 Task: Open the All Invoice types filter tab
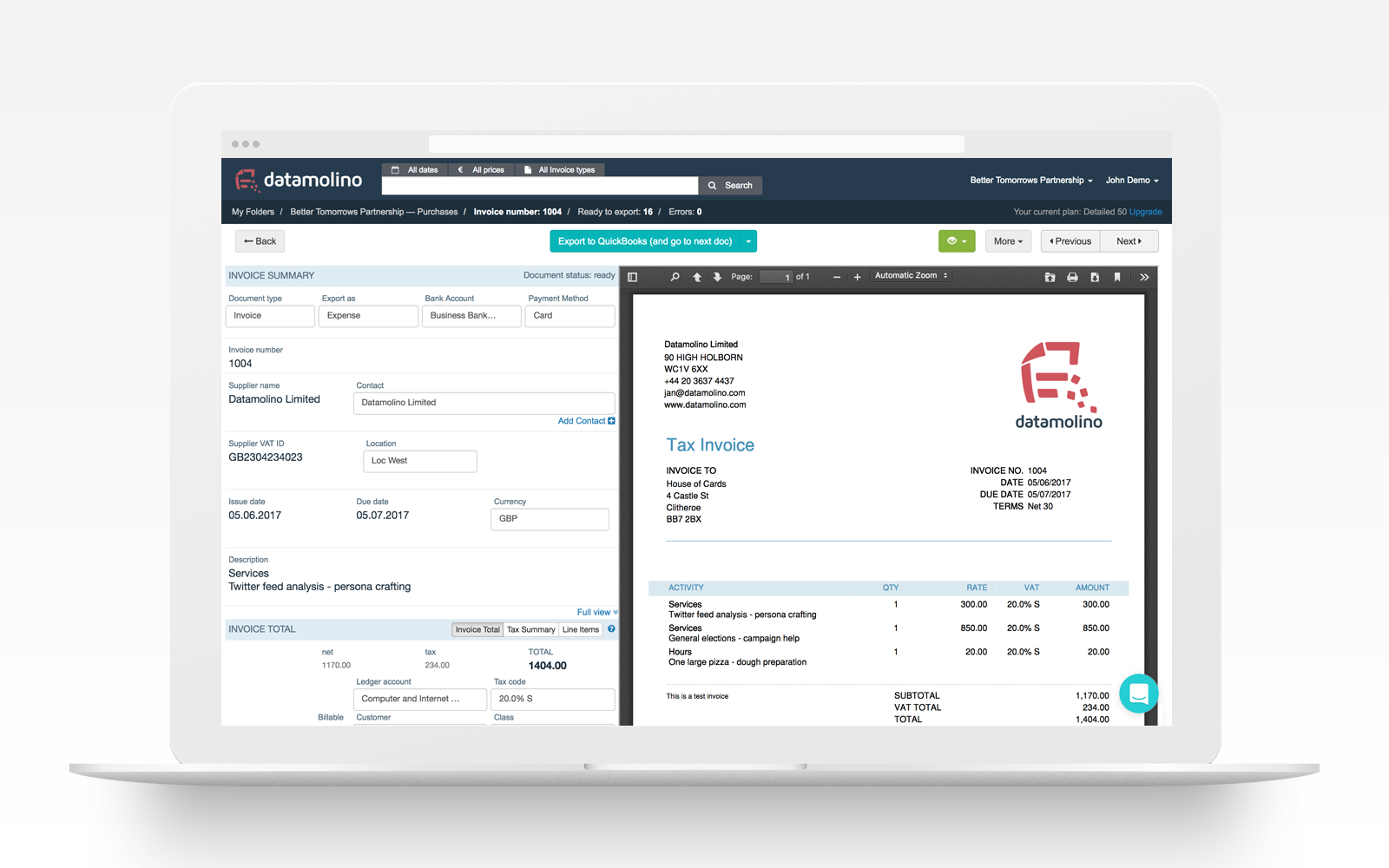(560, 170)
